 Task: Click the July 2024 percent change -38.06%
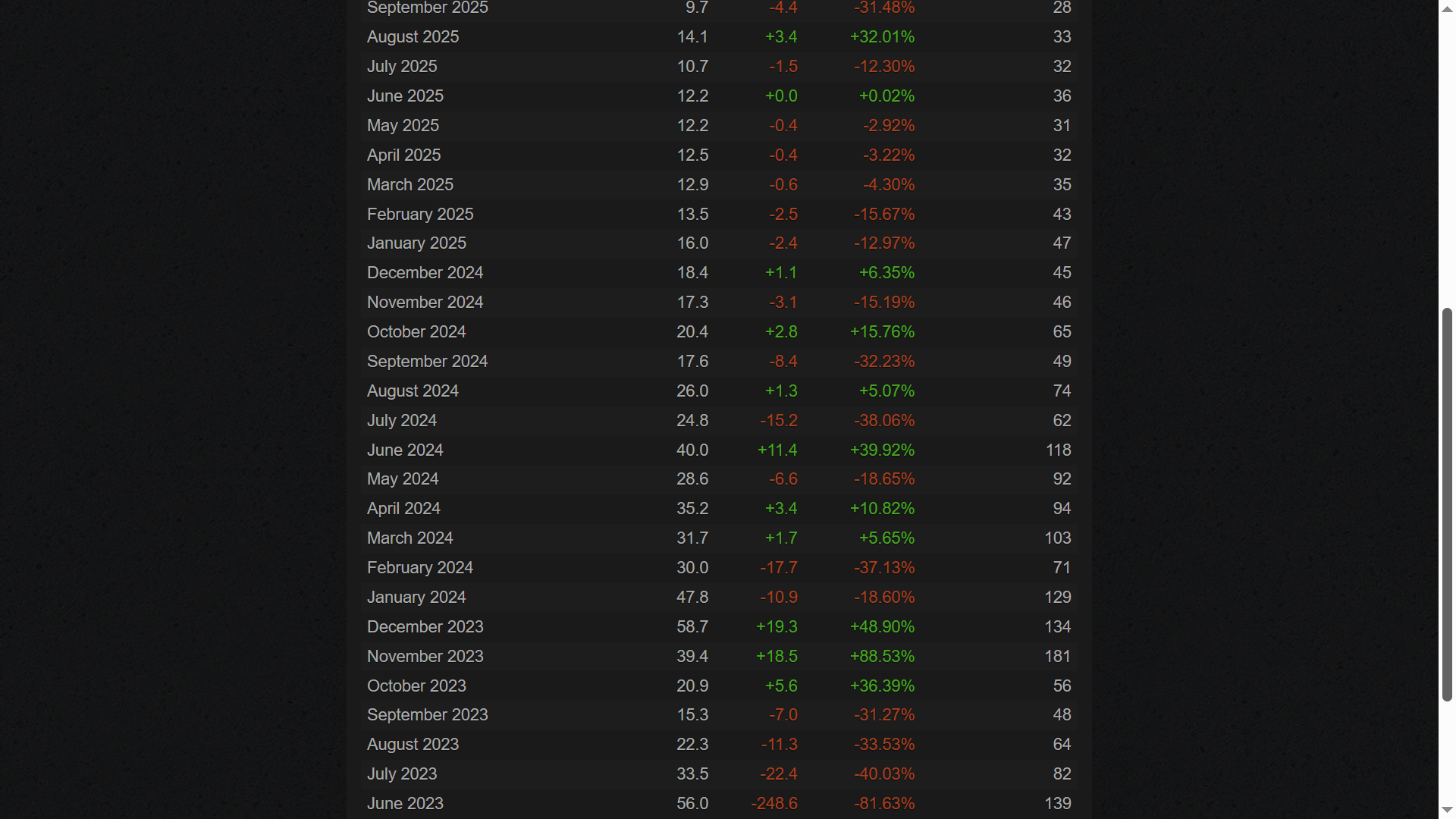884,420
